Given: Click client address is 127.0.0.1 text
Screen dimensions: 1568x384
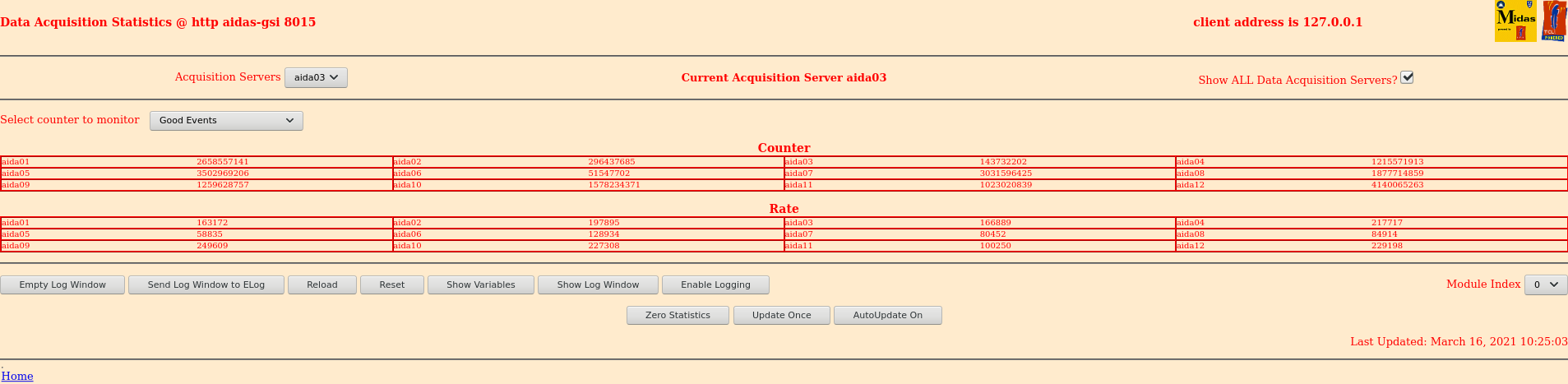Looking at the screenshot, I should pyautogui.click(x=1278, y=22).
